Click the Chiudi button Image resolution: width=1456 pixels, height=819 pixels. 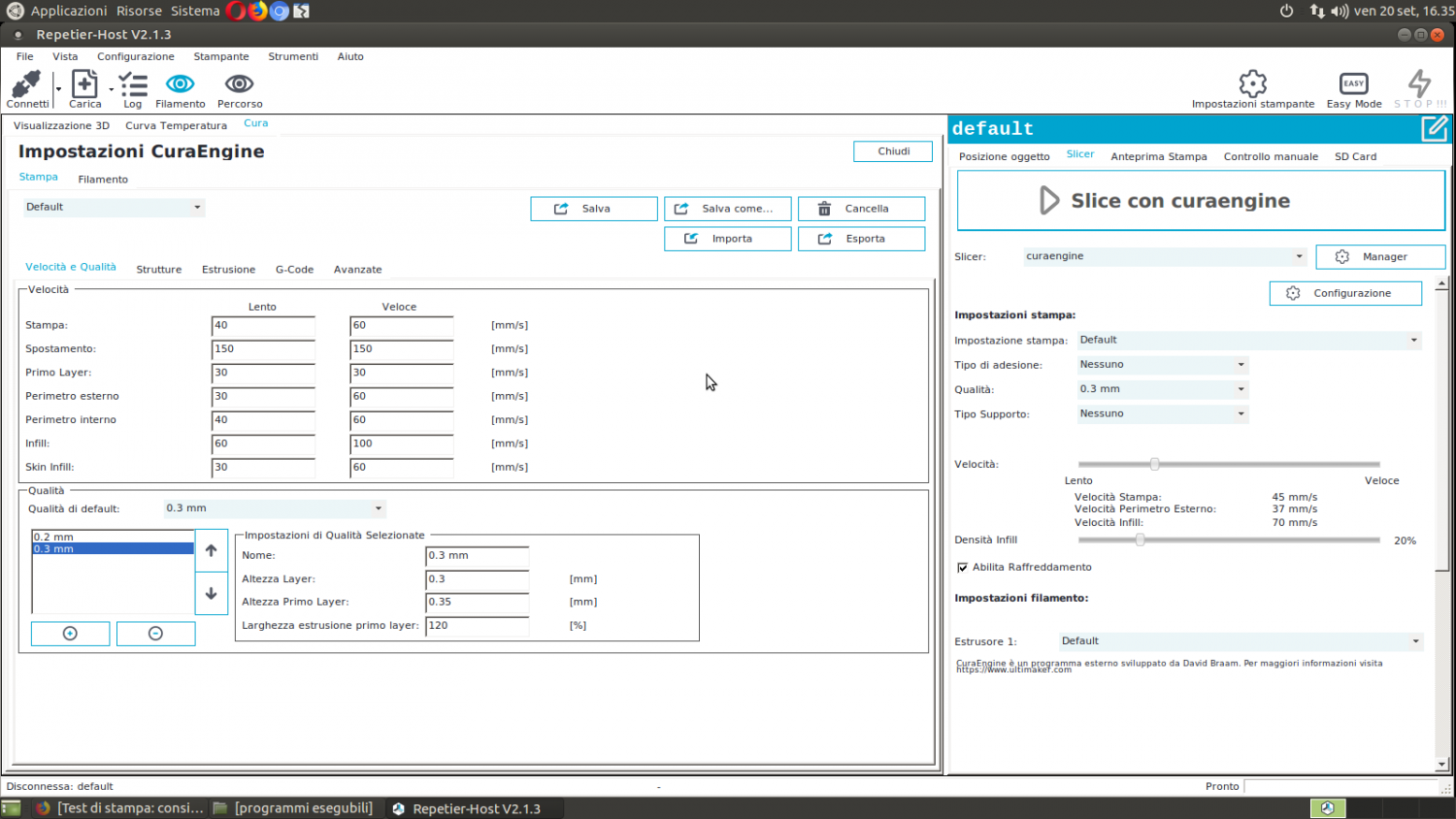[893, 151]
